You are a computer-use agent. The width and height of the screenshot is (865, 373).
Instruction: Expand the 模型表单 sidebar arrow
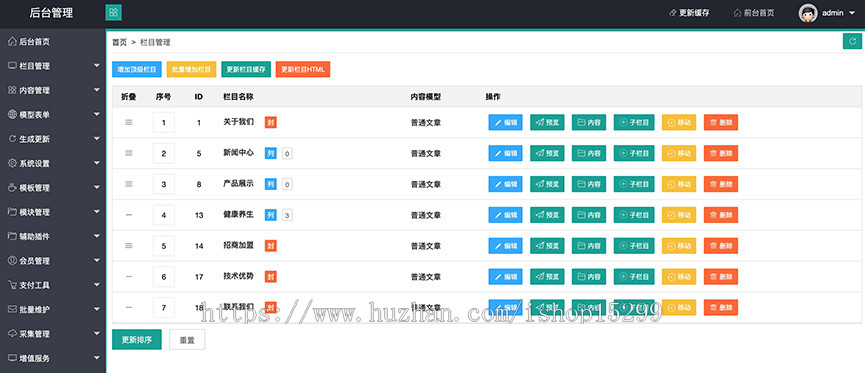click(97, 114)
